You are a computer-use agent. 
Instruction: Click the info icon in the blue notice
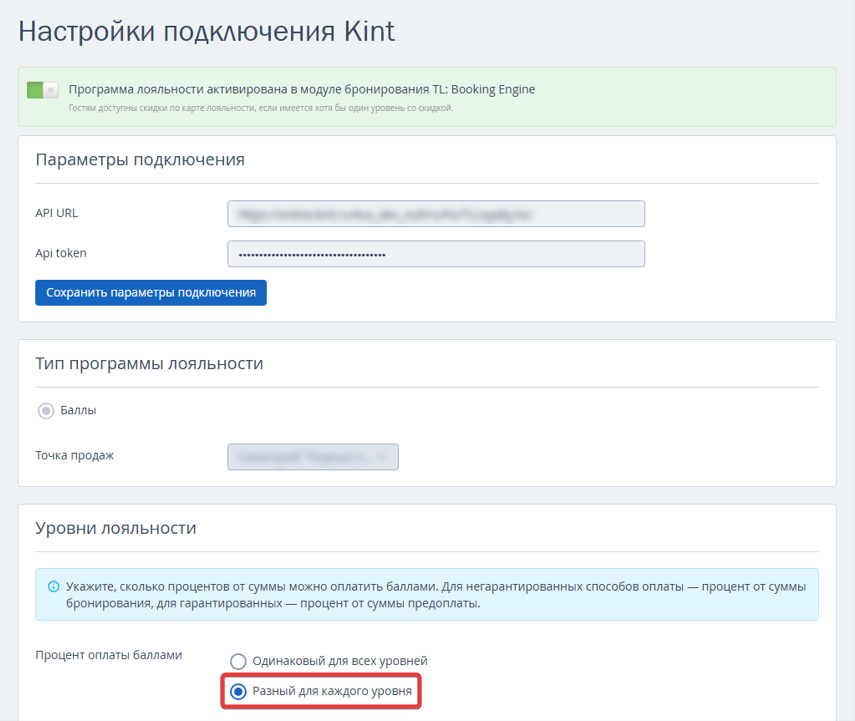click(x=53, y=587)
